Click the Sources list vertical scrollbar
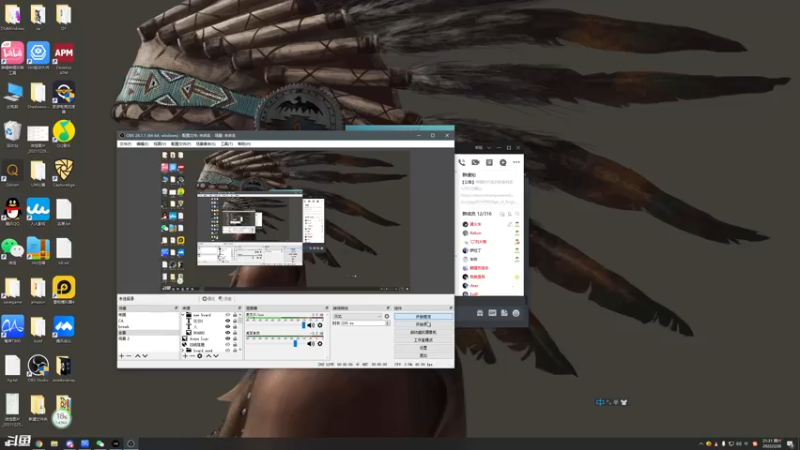This screenshot has height=450, width=800. tap(240, 332)
